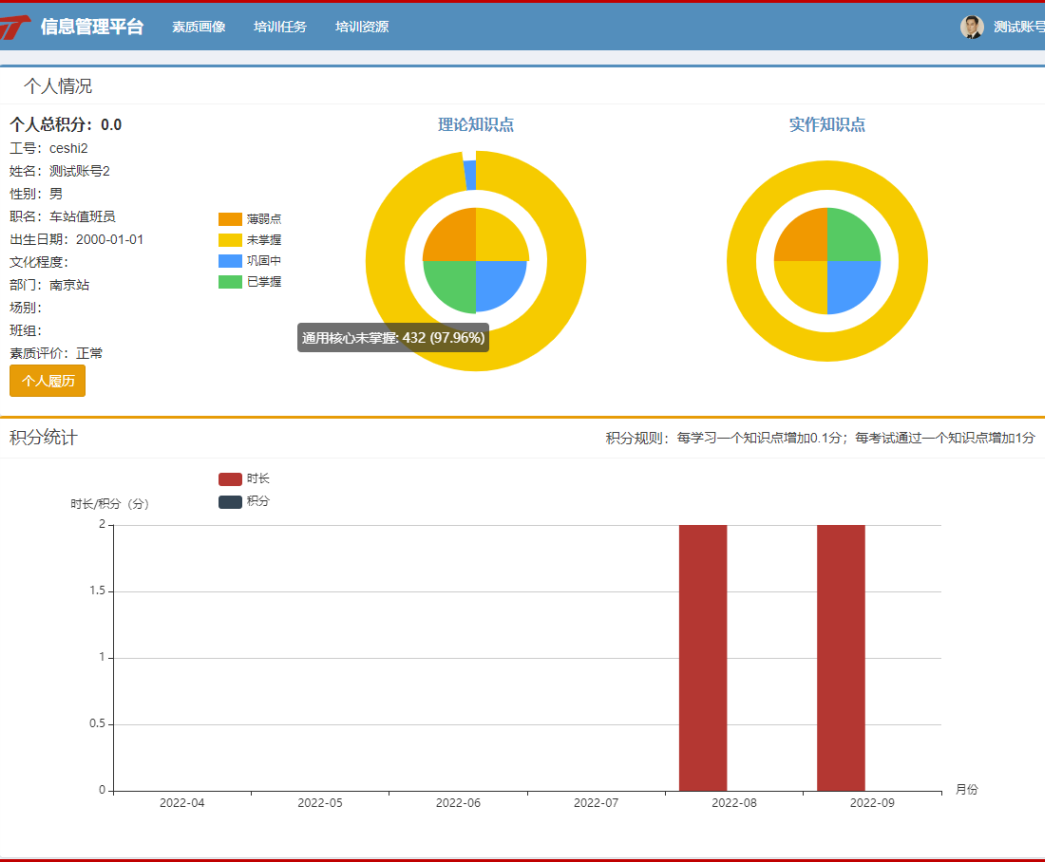Hide the 积分 series in chart legend

pos(244,501)
